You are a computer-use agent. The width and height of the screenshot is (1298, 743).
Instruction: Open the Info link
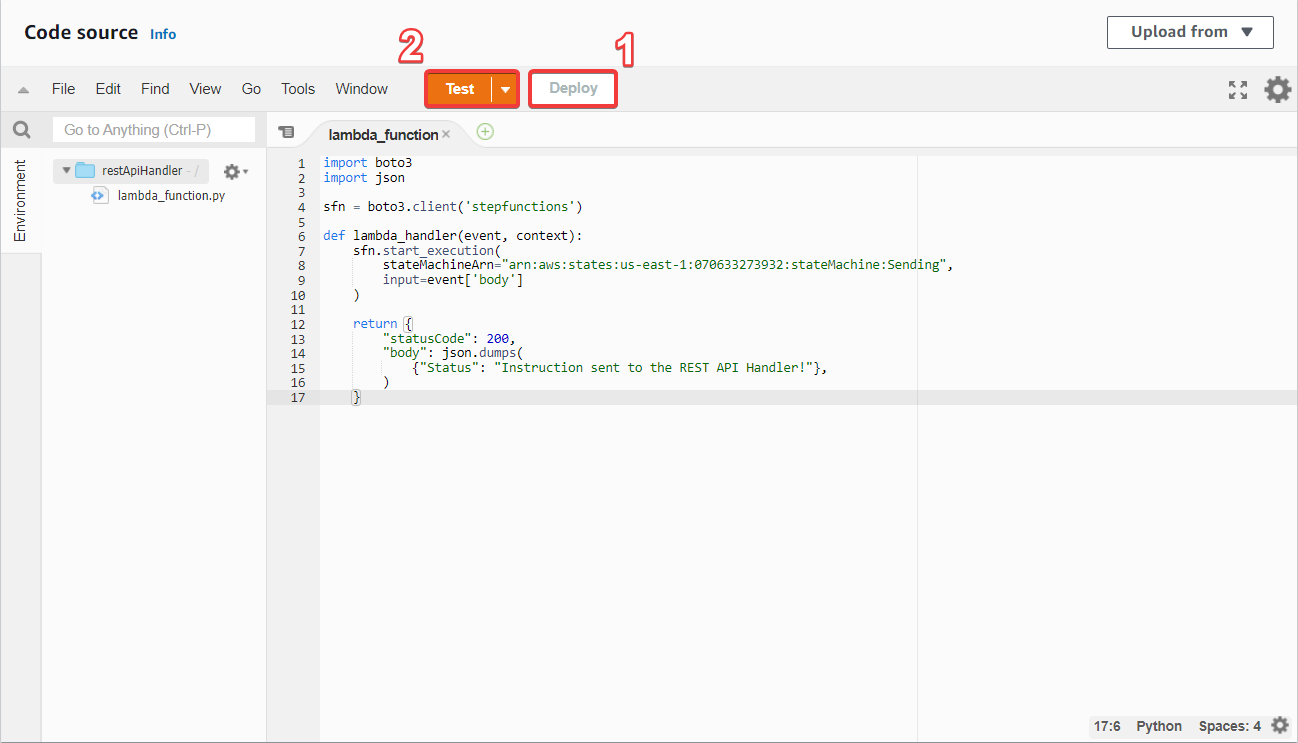tap(163, 34)
